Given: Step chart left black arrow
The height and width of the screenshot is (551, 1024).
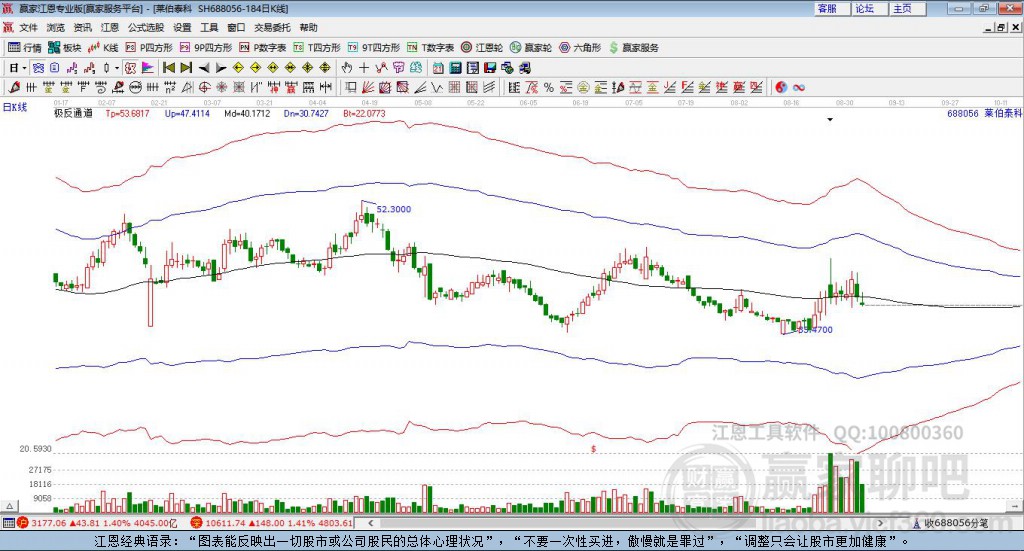Looking at the screenshot, I should point(204,68).
